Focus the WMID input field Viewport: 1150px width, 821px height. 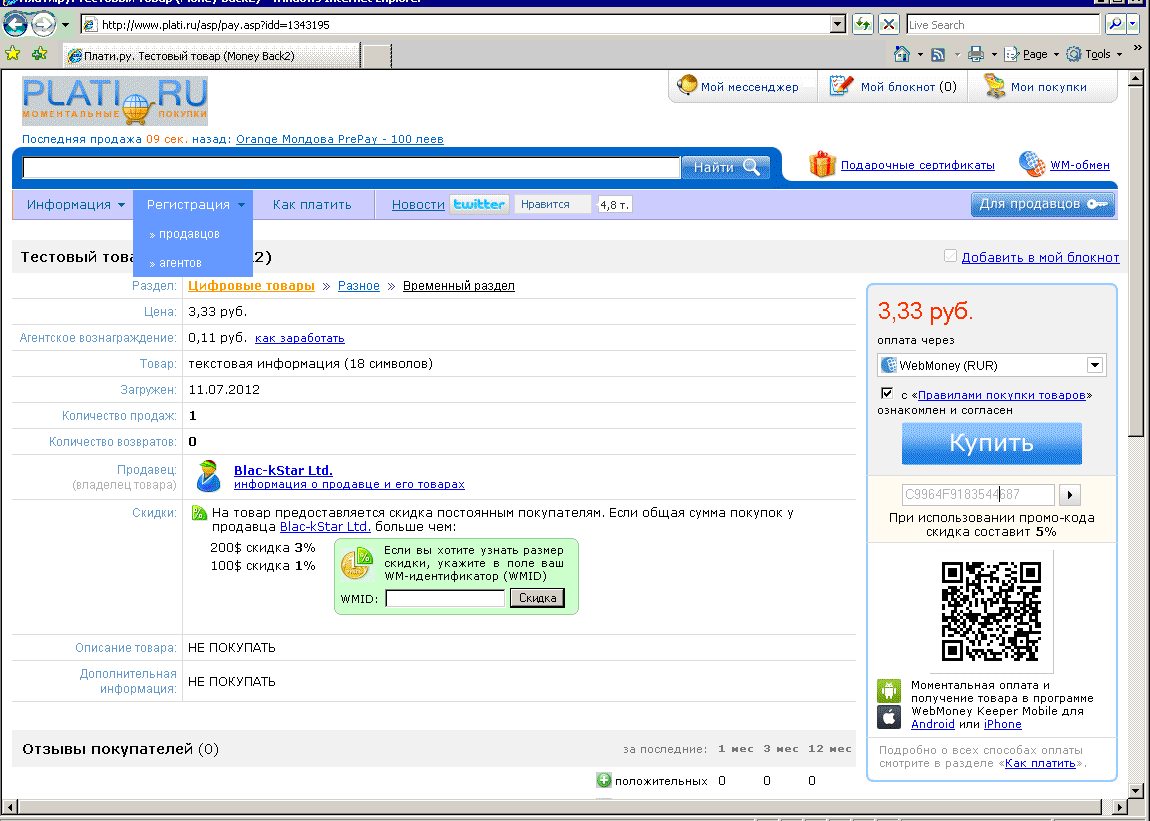click(445, 598)
